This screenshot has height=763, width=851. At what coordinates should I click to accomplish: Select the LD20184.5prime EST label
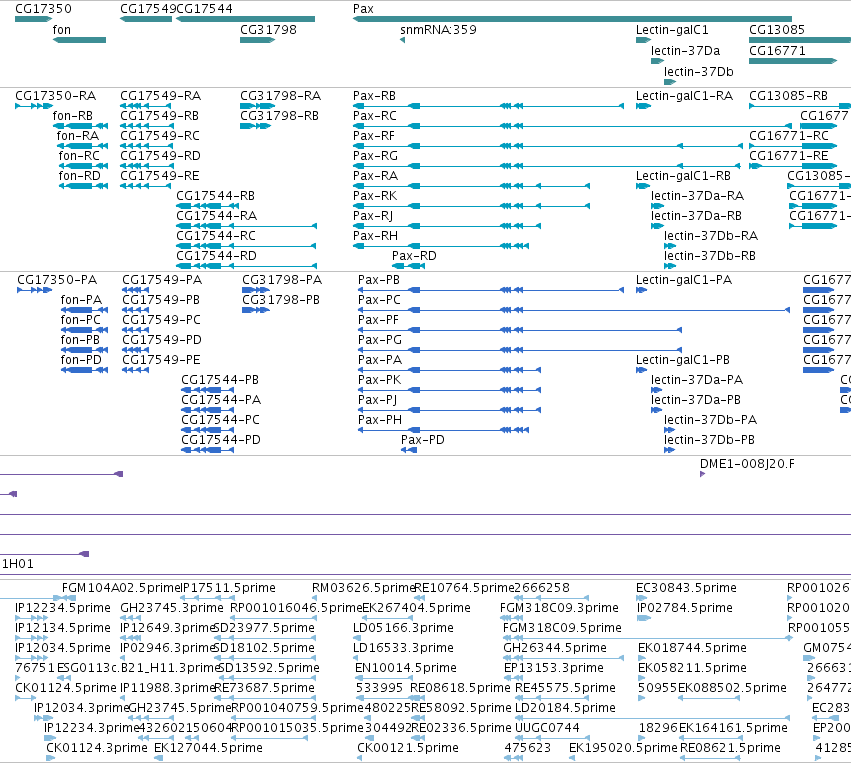coord(565,708)
